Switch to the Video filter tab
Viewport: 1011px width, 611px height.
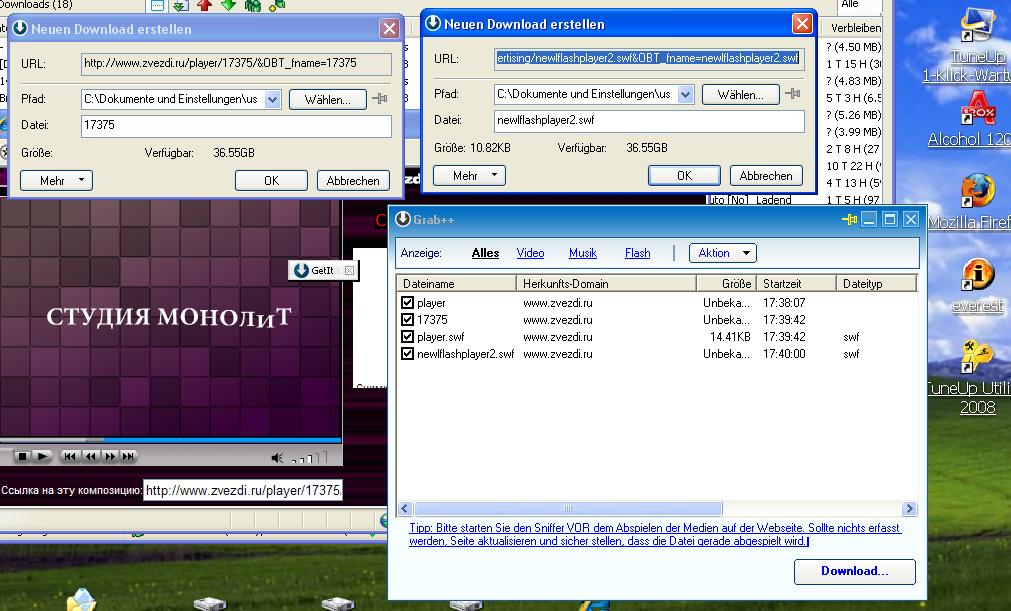tap(530, 253)
